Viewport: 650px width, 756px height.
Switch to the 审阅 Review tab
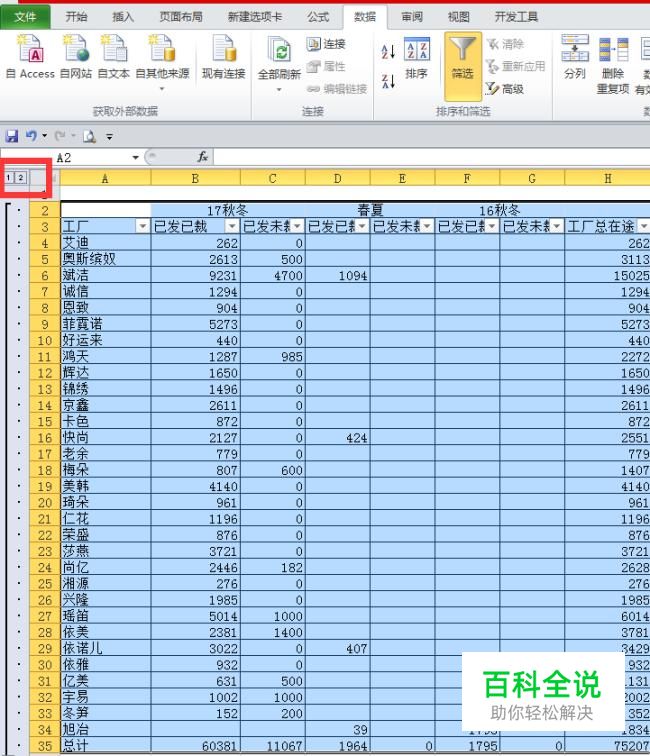click(412, 17)
